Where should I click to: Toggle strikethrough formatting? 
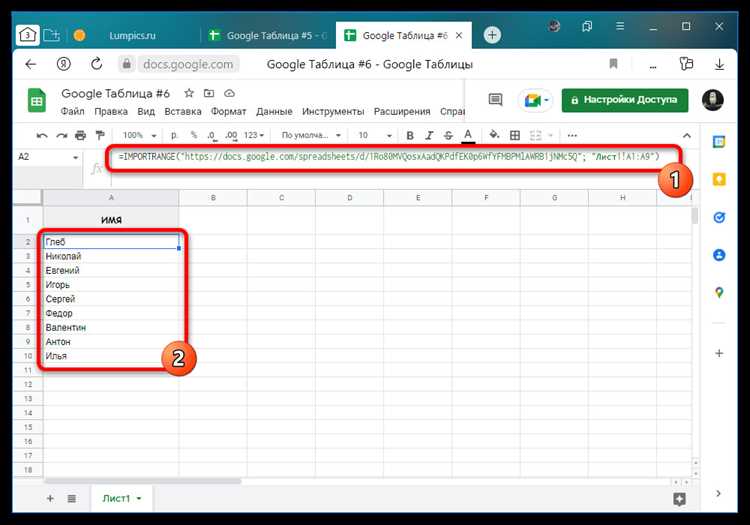pos(448,136)
